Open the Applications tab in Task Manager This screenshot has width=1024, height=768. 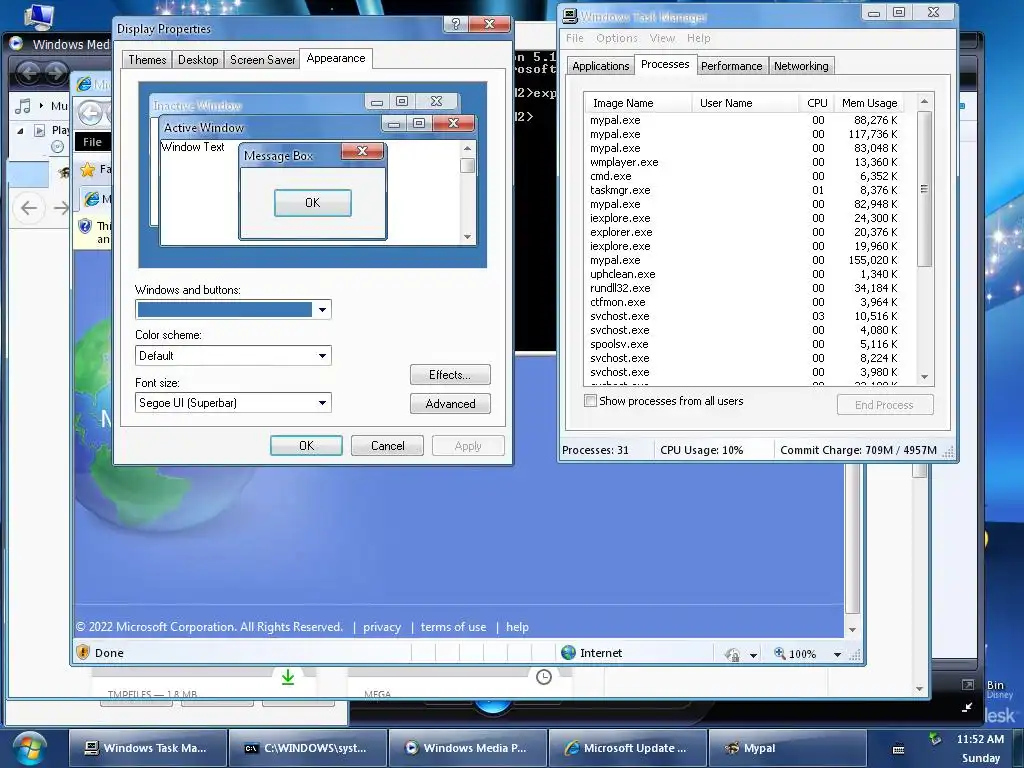tap(600, 66)
